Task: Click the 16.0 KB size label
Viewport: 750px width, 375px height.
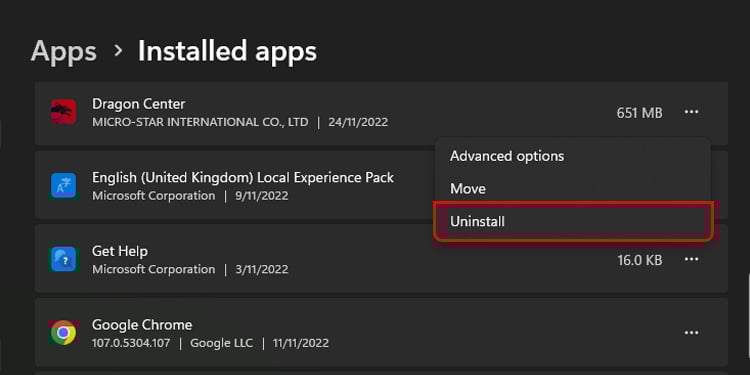Action: pos(640,260)
